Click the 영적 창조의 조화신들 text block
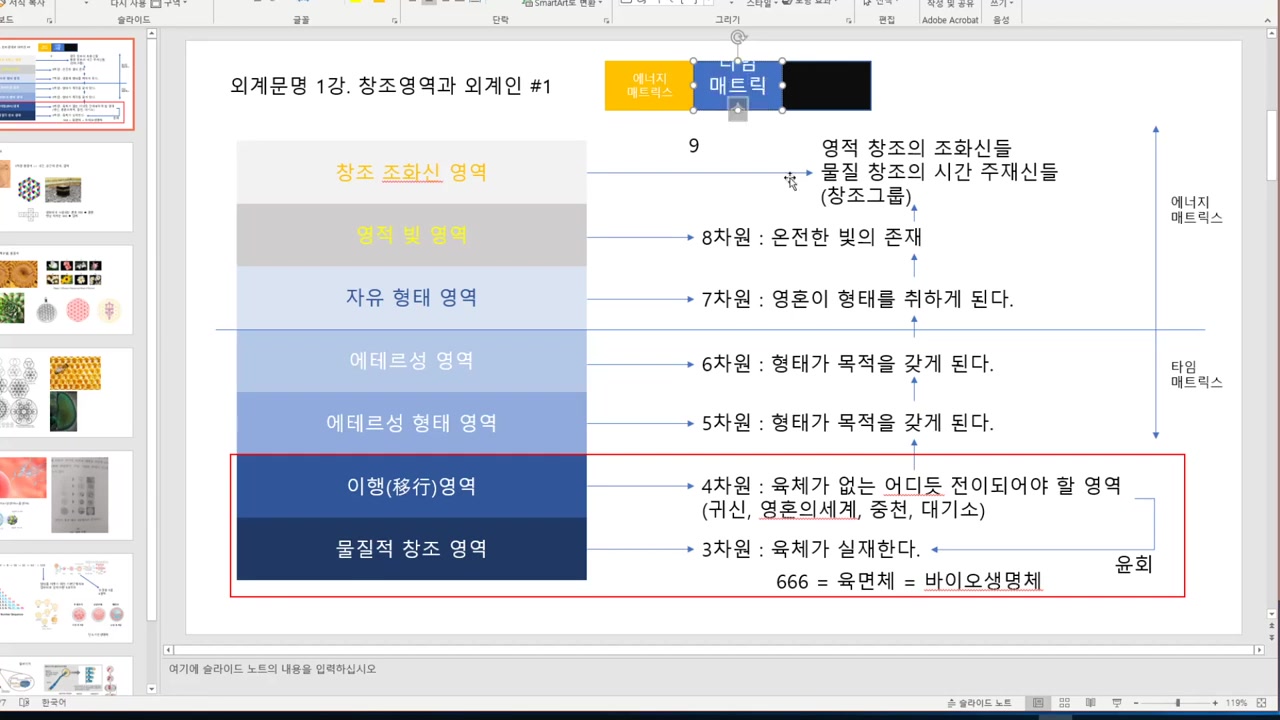1280x720 pixels. (x=939, y=172)
